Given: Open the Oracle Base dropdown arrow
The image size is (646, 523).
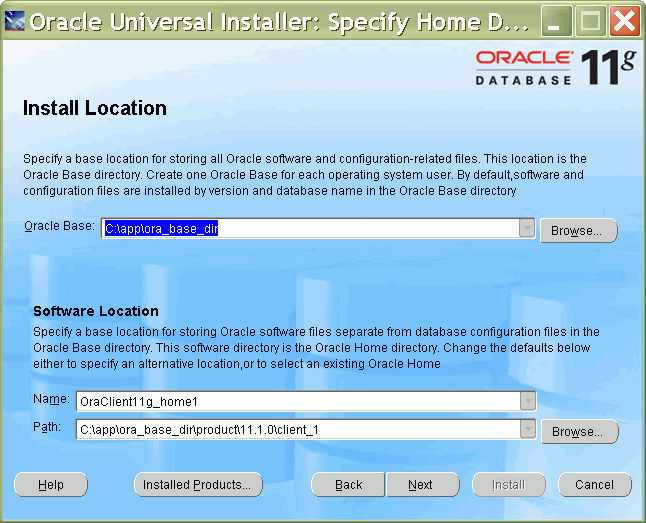Looking at the screenshot, I should [527, 228].
